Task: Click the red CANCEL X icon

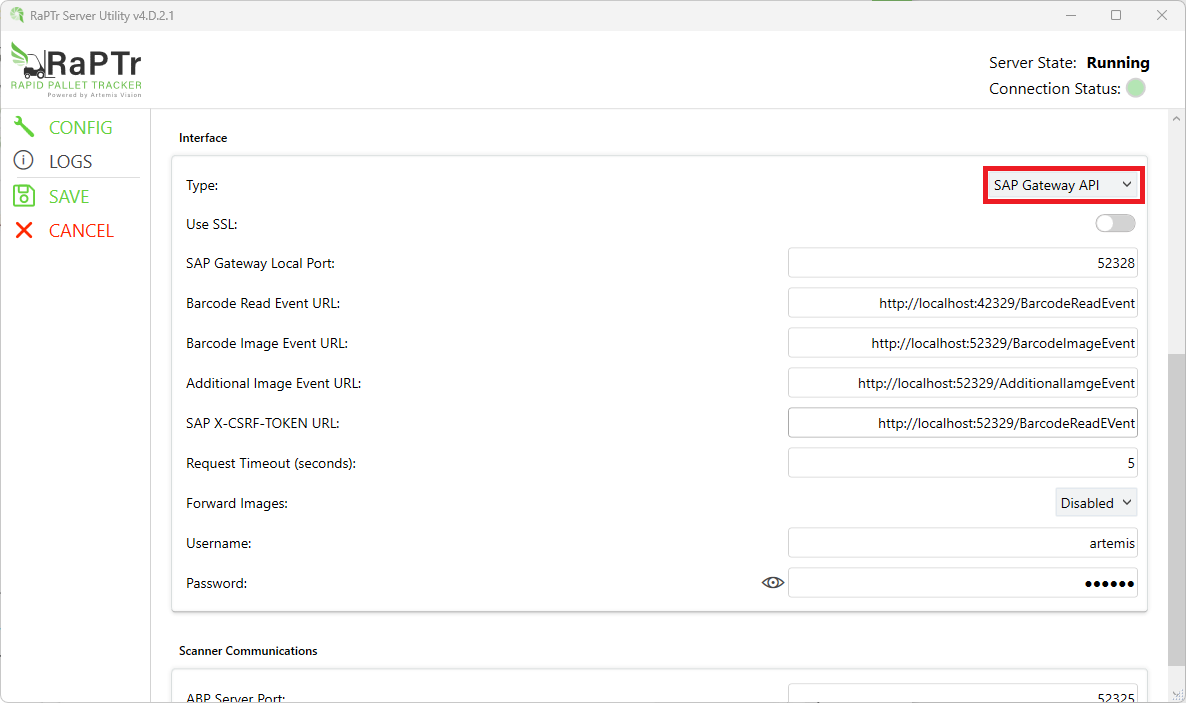Action: pos(24,230)
